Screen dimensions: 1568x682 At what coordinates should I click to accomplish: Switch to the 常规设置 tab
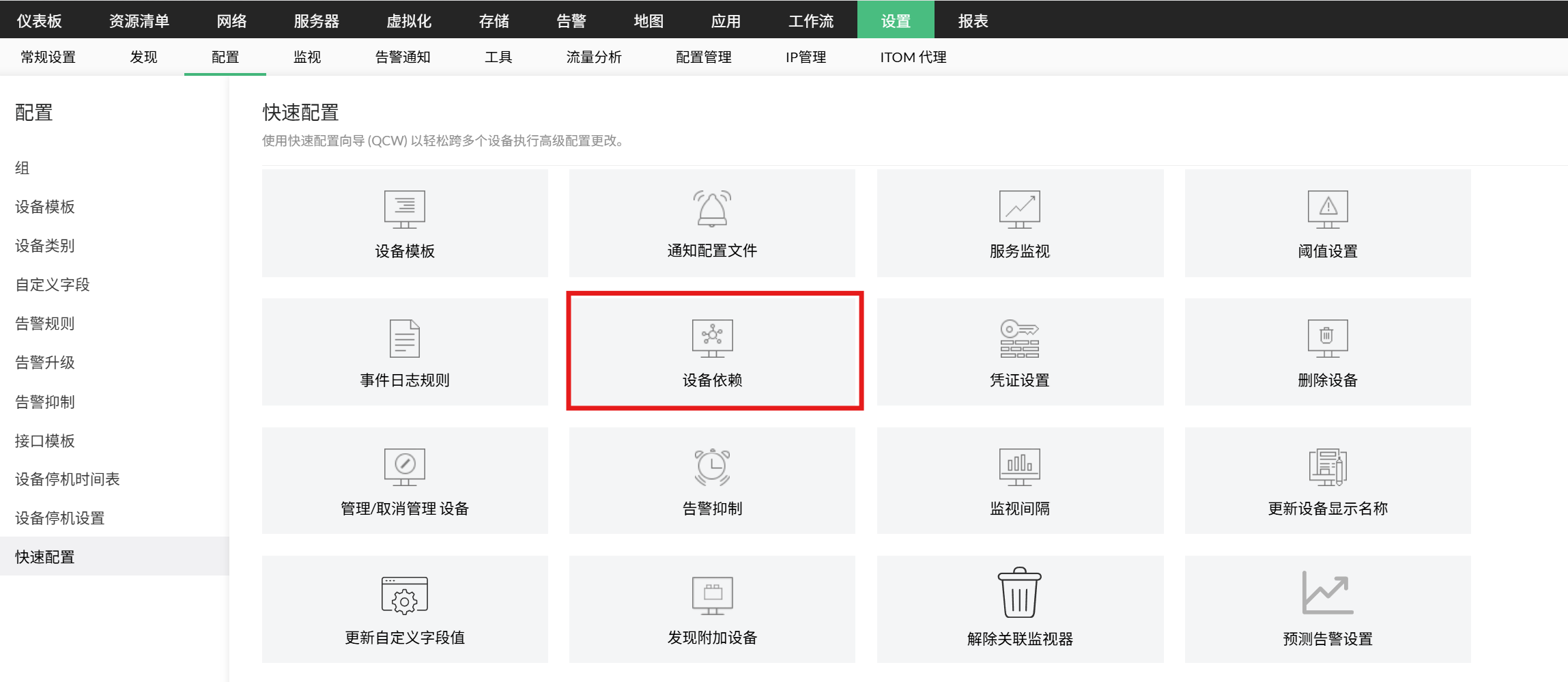pos(48,57)
